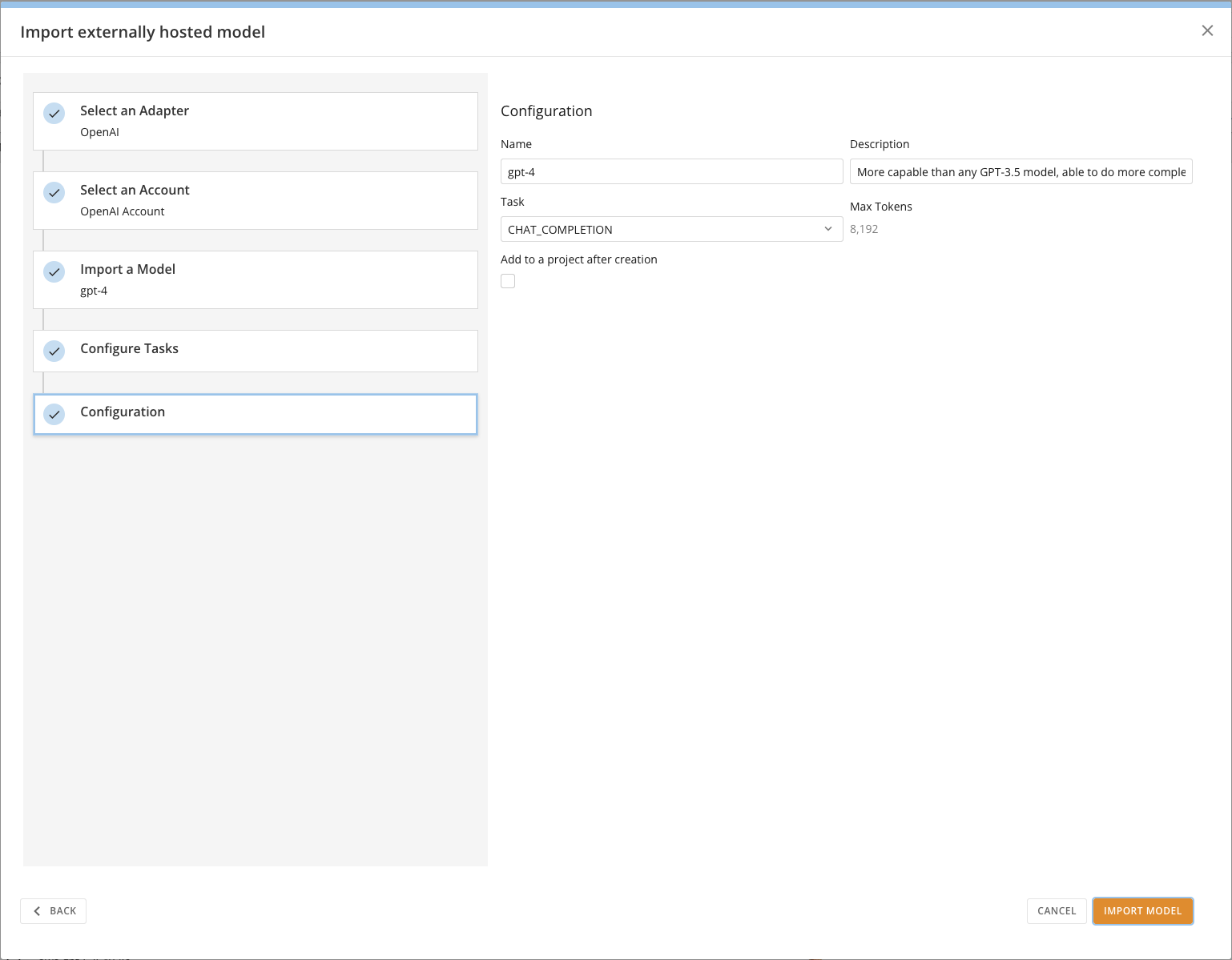Viewport: 1232px width, 960px height.
Task: Click the OpenAI text under Select an Adapter
Action: pos(99,132)
